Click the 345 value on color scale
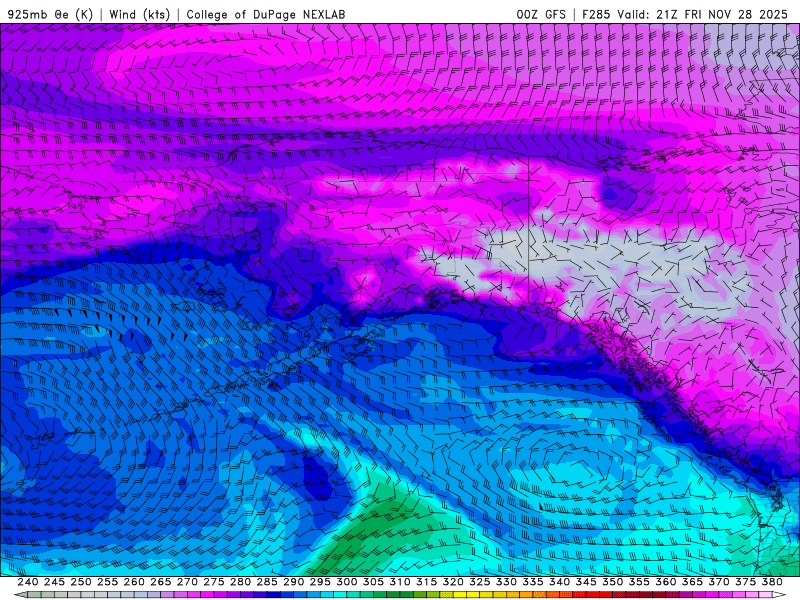Image resolution: width=800 pixels, height=600 pixels. pos(586,582)
